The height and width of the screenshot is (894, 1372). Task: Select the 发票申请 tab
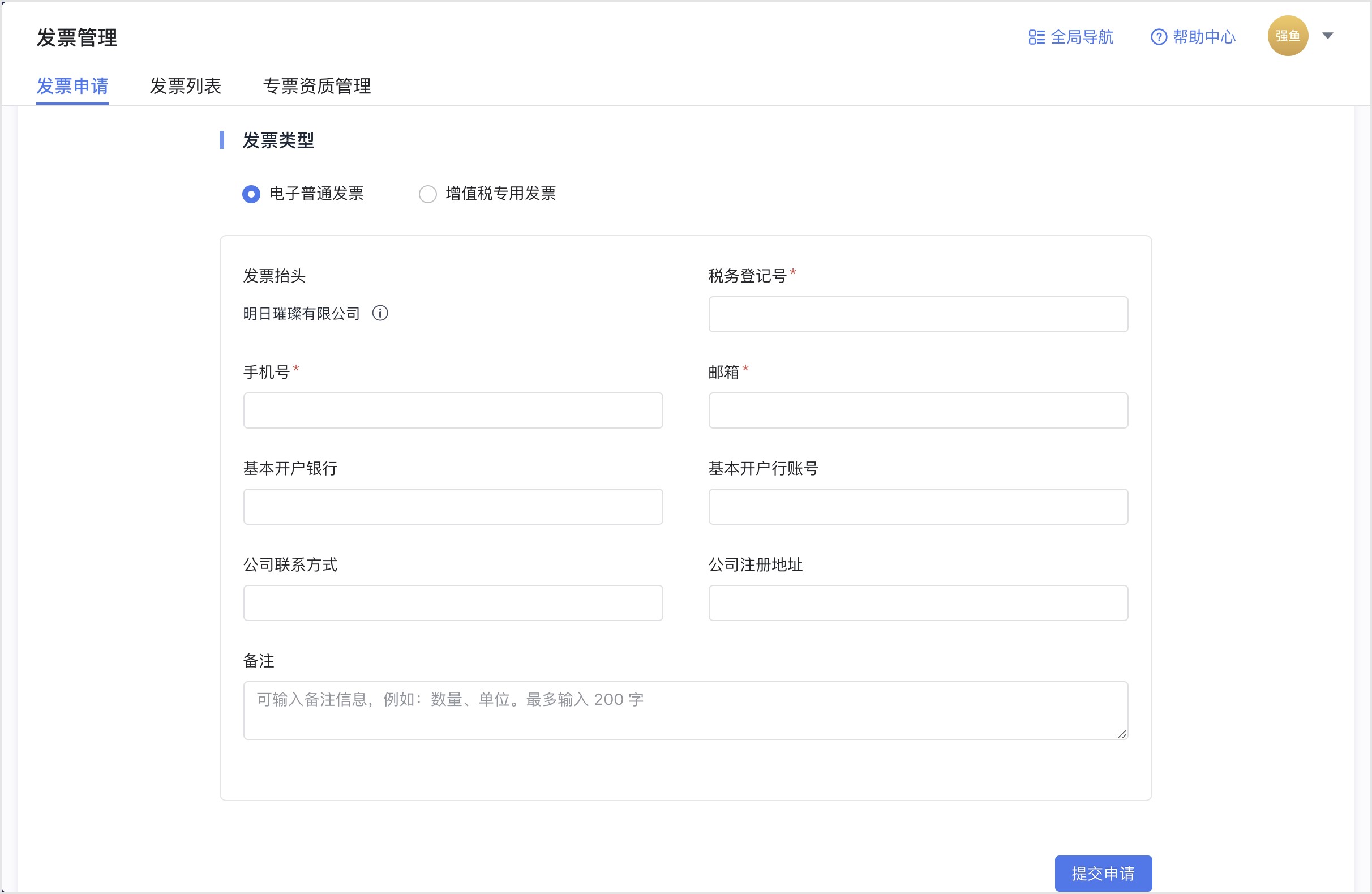pos(72,85)
